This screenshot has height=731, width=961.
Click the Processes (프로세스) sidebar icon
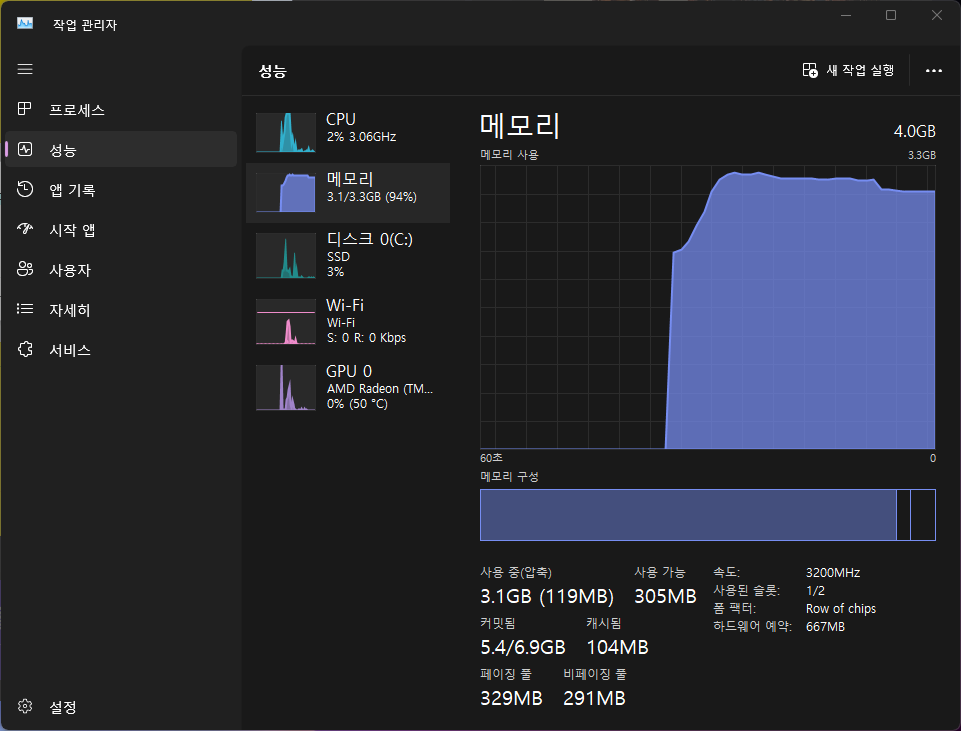[25, 109]
